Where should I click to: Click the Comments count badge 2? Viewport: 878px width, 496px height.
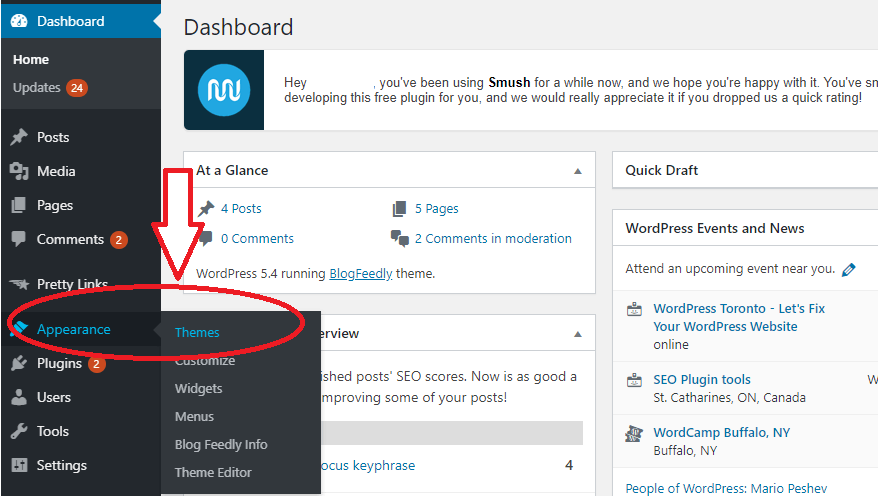point(119,240)
